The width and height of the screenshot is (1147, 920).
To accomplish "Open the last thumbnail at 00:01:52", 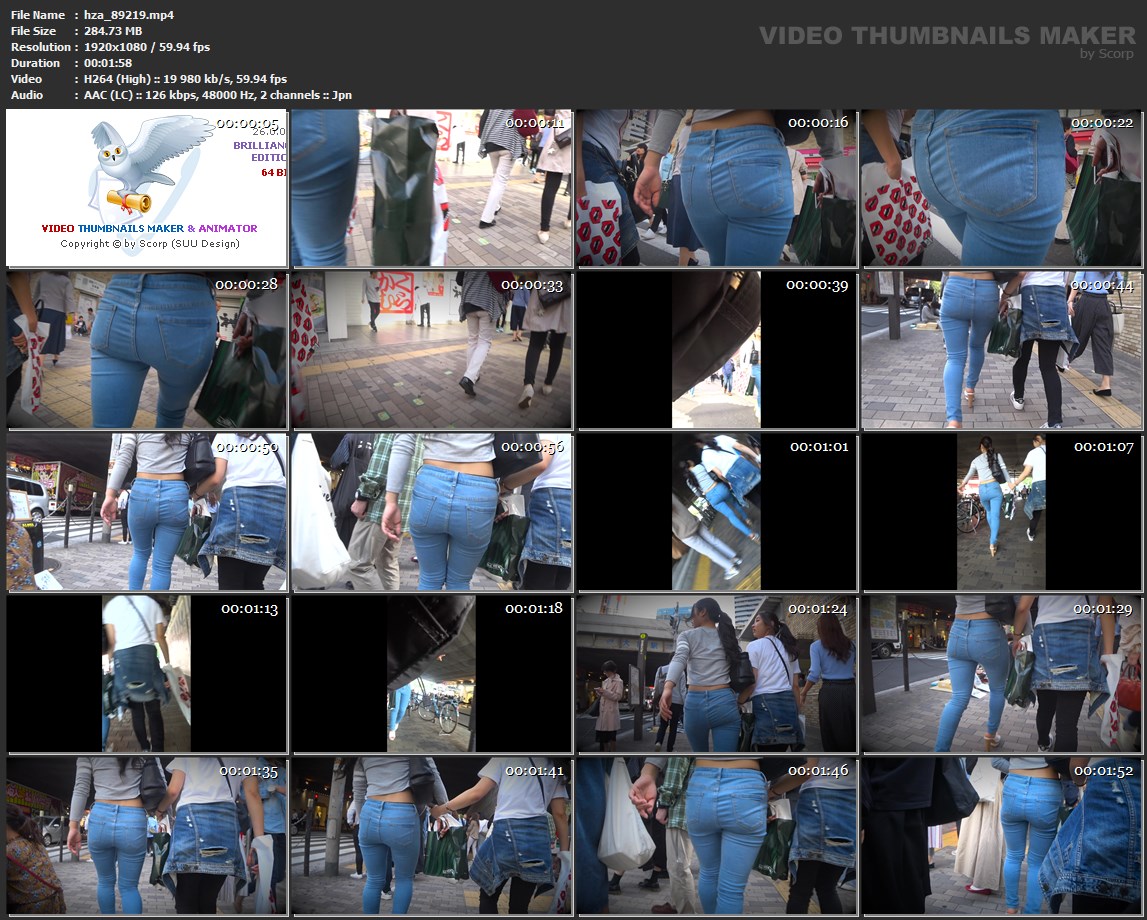I will click(x=1001, y=836).
